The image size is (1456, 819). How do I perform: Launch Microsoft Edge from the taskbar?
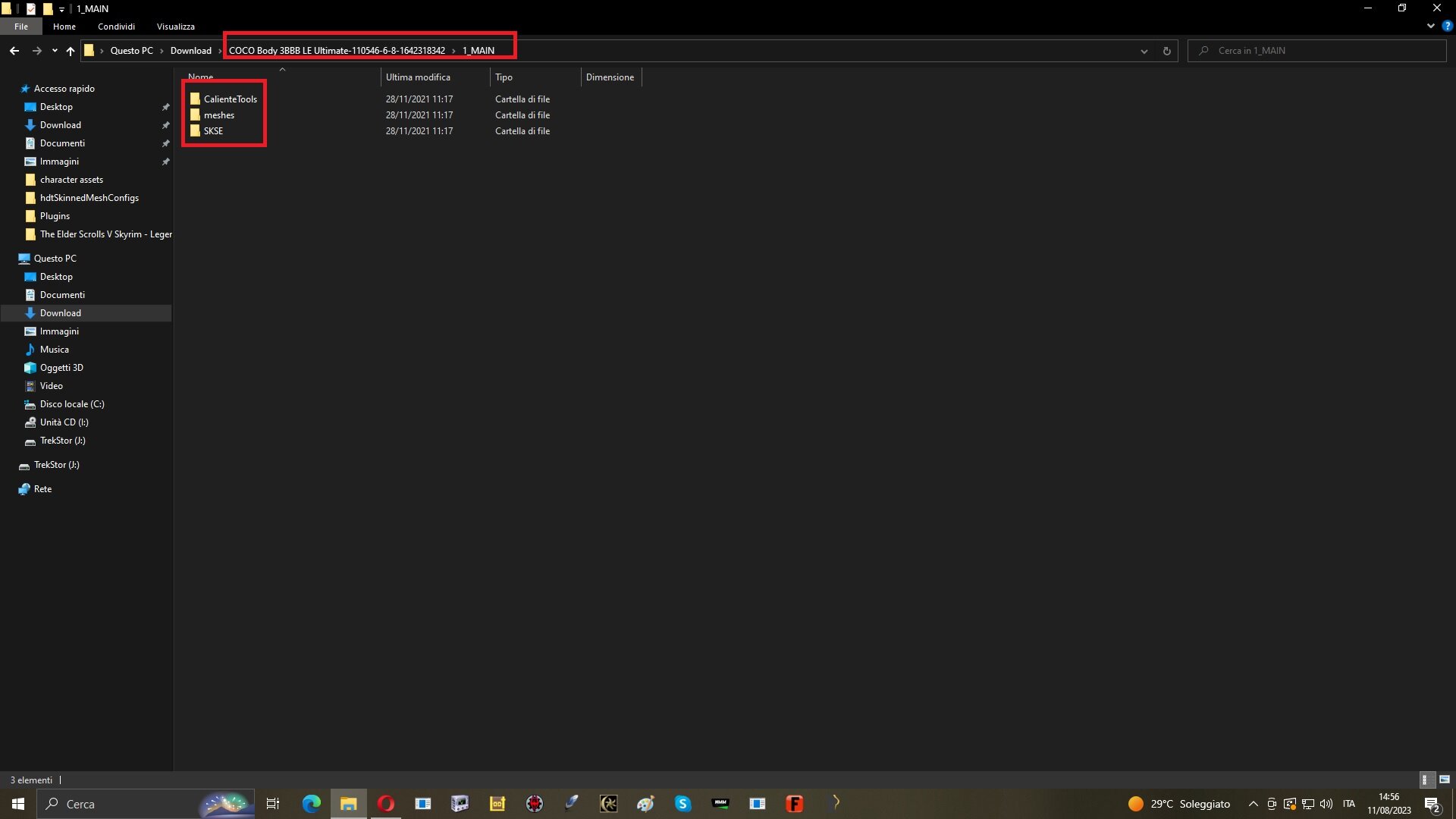(311, 804)
